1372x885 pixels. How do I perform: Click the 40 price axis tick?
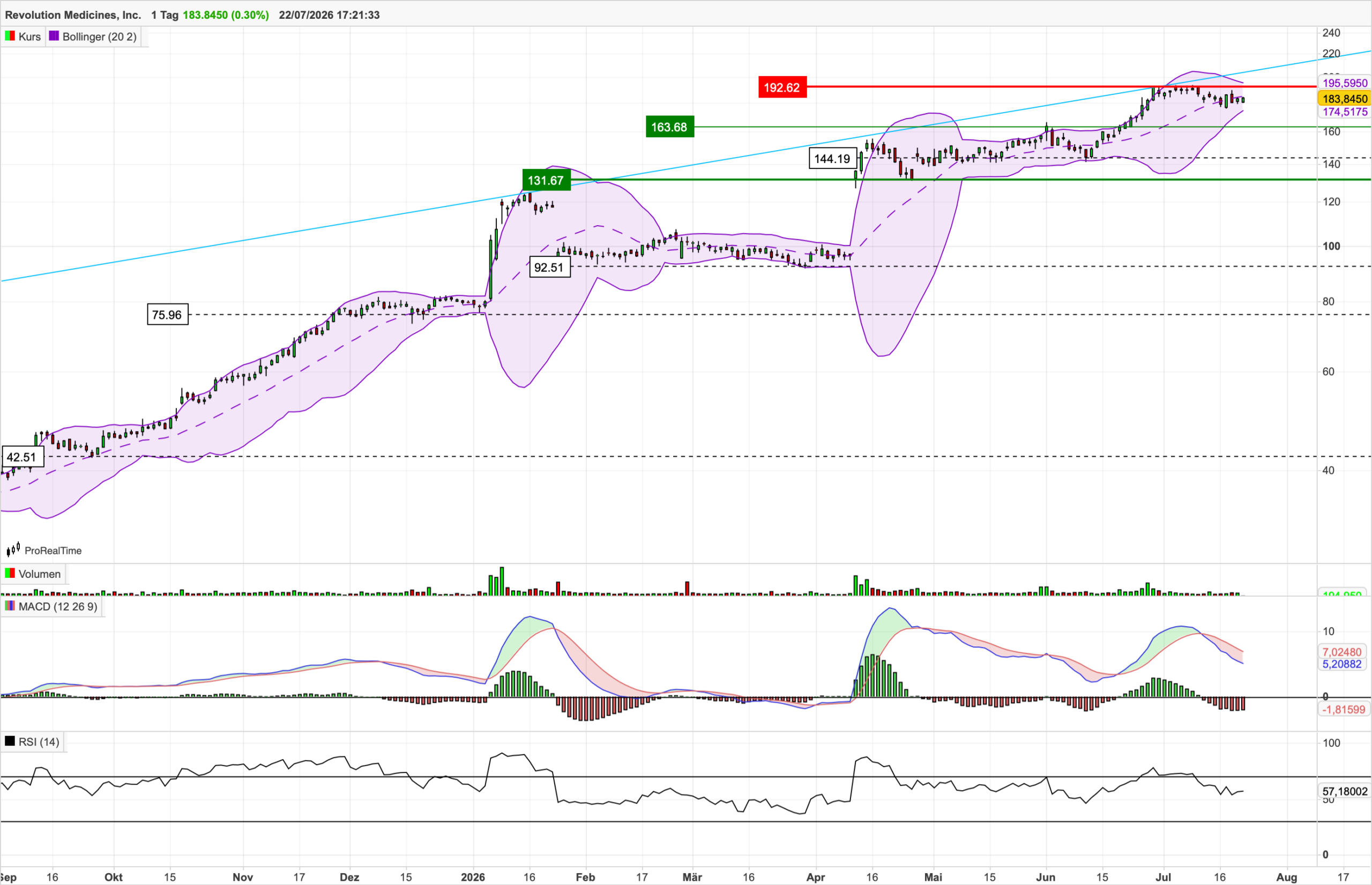(x=1329, y=471)
